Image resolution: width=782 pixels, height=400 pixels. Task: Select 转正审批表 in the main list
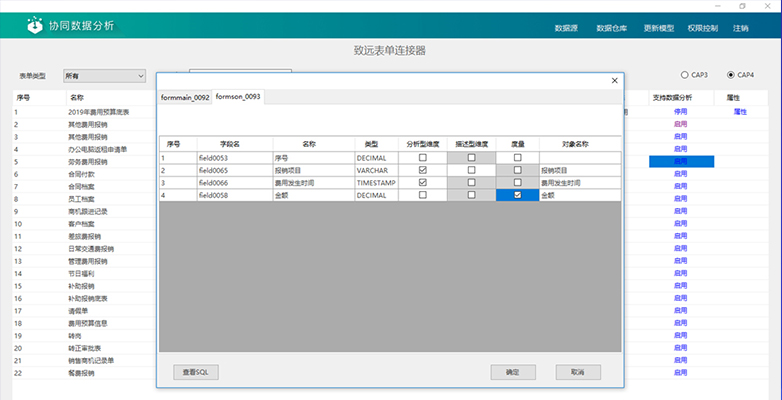coord(84,348)
